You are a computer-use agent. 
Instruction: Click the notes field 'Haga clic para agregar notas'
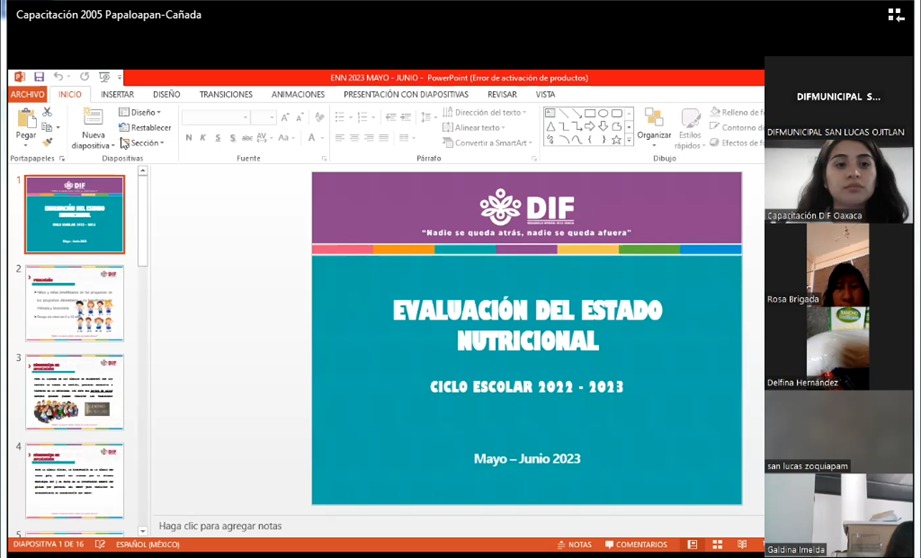coord(220,526)
